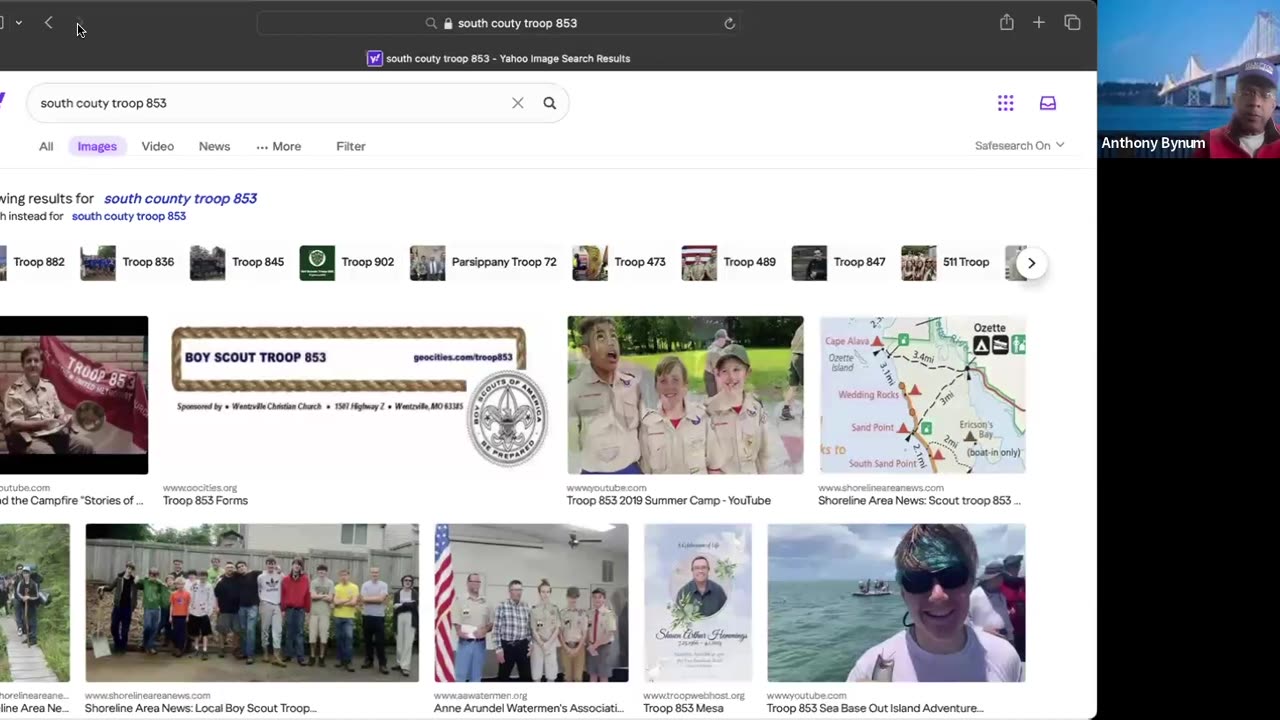This screenshot has height=720, width=1280.
Task: Open Shoreline Area News: Scout troop 853 link
Action: pyautogui.click(x=920, y=501)
